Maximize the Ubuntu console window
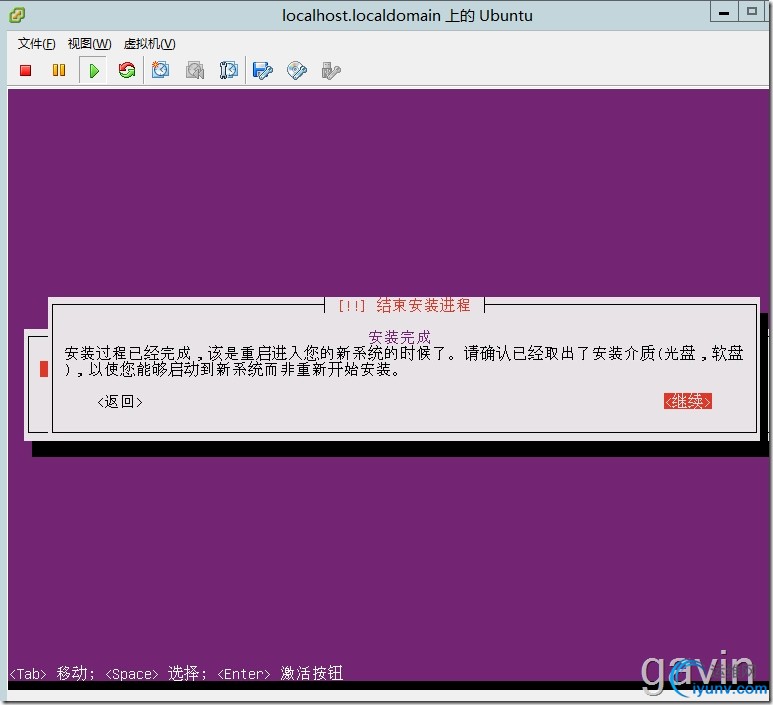The image size is (773, 705). (752, 12)
